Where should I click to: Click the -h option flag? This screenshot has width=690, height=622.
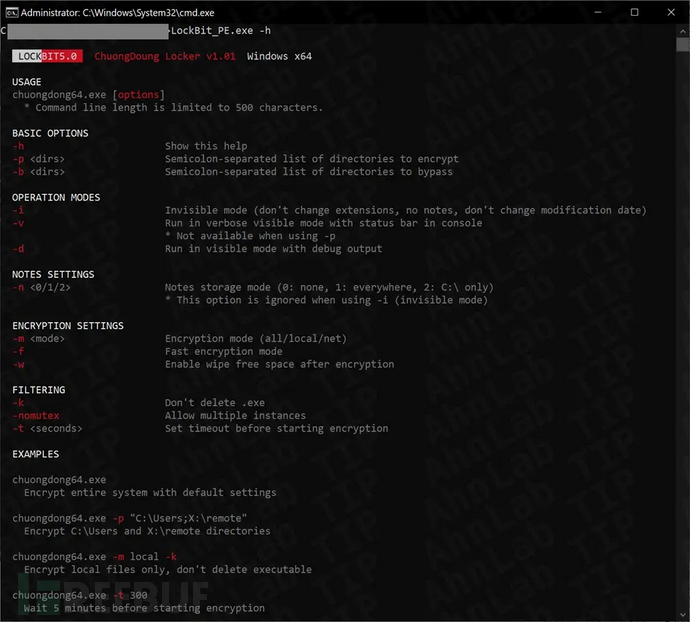tap(18, 146)
